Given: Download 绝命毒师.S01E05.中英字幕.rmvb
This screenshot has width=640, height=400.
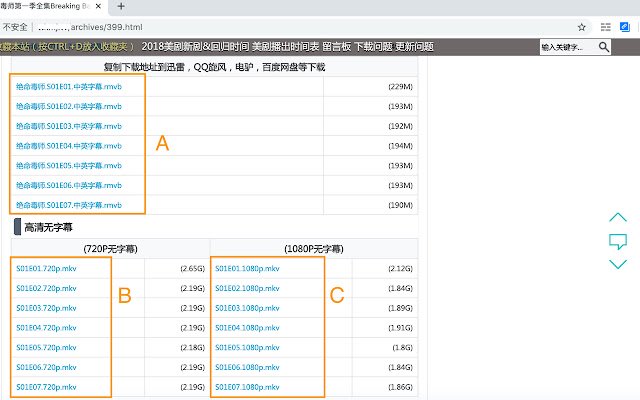Looking at the screenshot, I should click(69, 165).
